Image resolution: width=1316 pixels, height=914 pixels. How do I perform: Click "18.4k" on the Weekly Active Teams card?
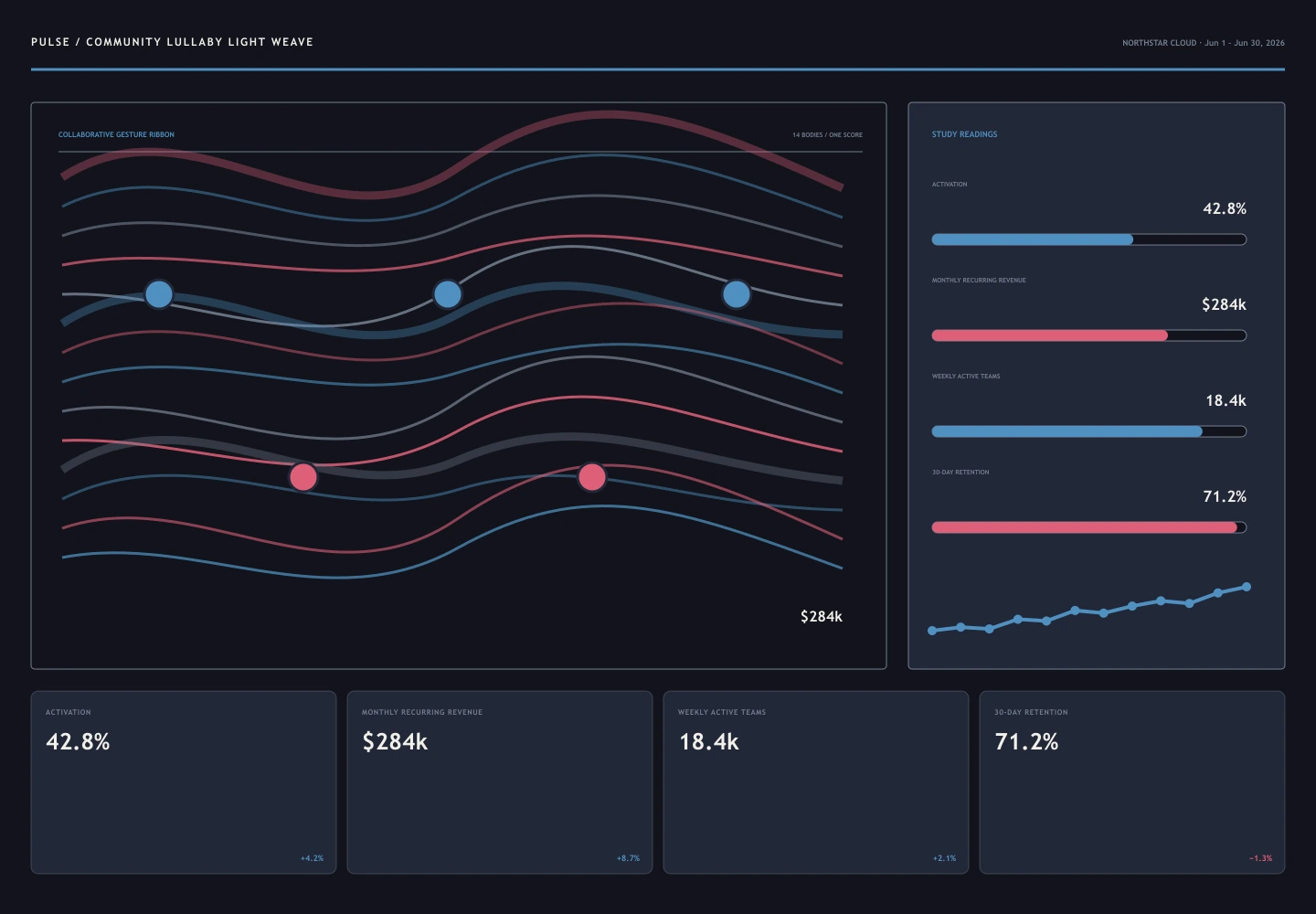click(709, 742)
